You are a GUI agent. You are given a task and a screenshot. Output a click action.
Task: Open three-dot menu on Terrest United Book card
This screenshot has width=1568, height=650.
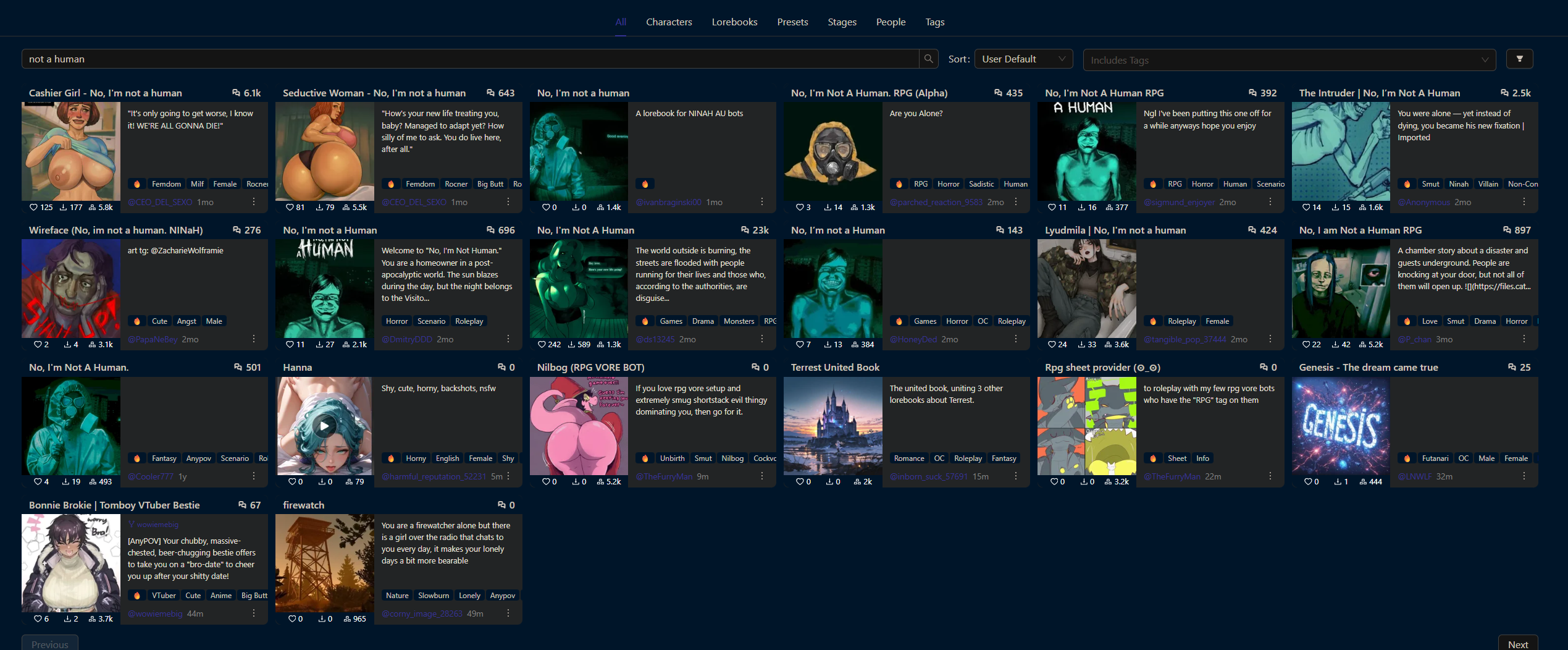point(1016,476)
